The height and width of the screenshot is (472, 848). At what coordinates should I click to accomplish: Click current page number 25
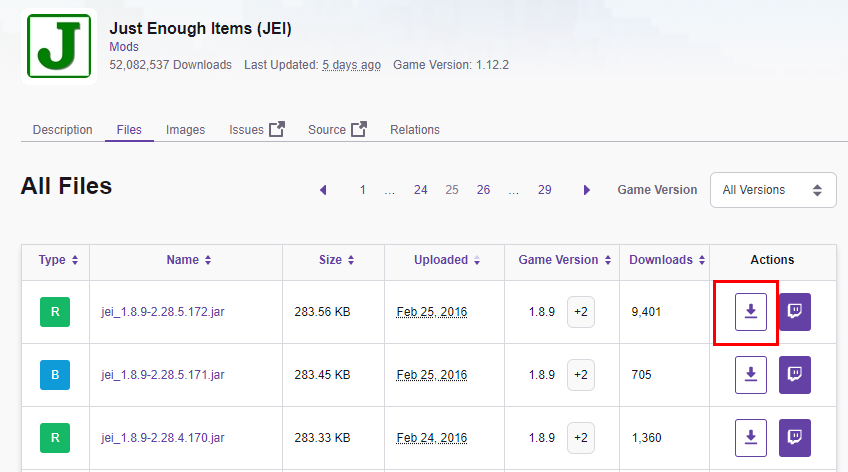click(x=452, y=190)
